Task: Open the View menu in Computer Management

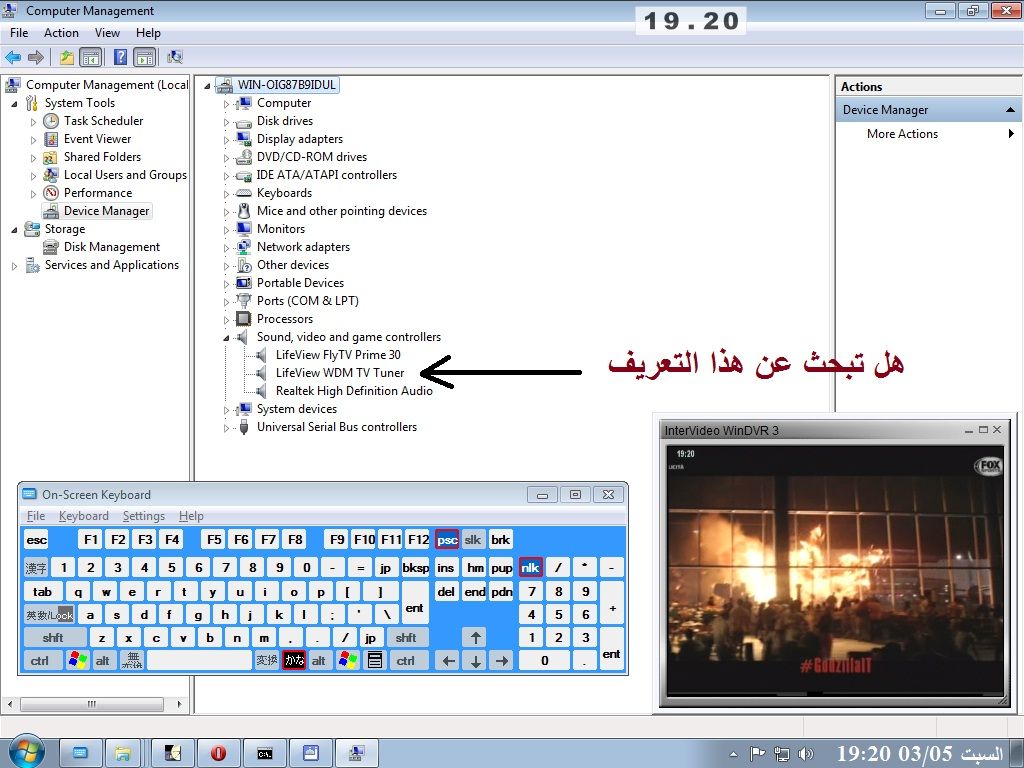Action: pyautogui.click(x=107, y=33)
